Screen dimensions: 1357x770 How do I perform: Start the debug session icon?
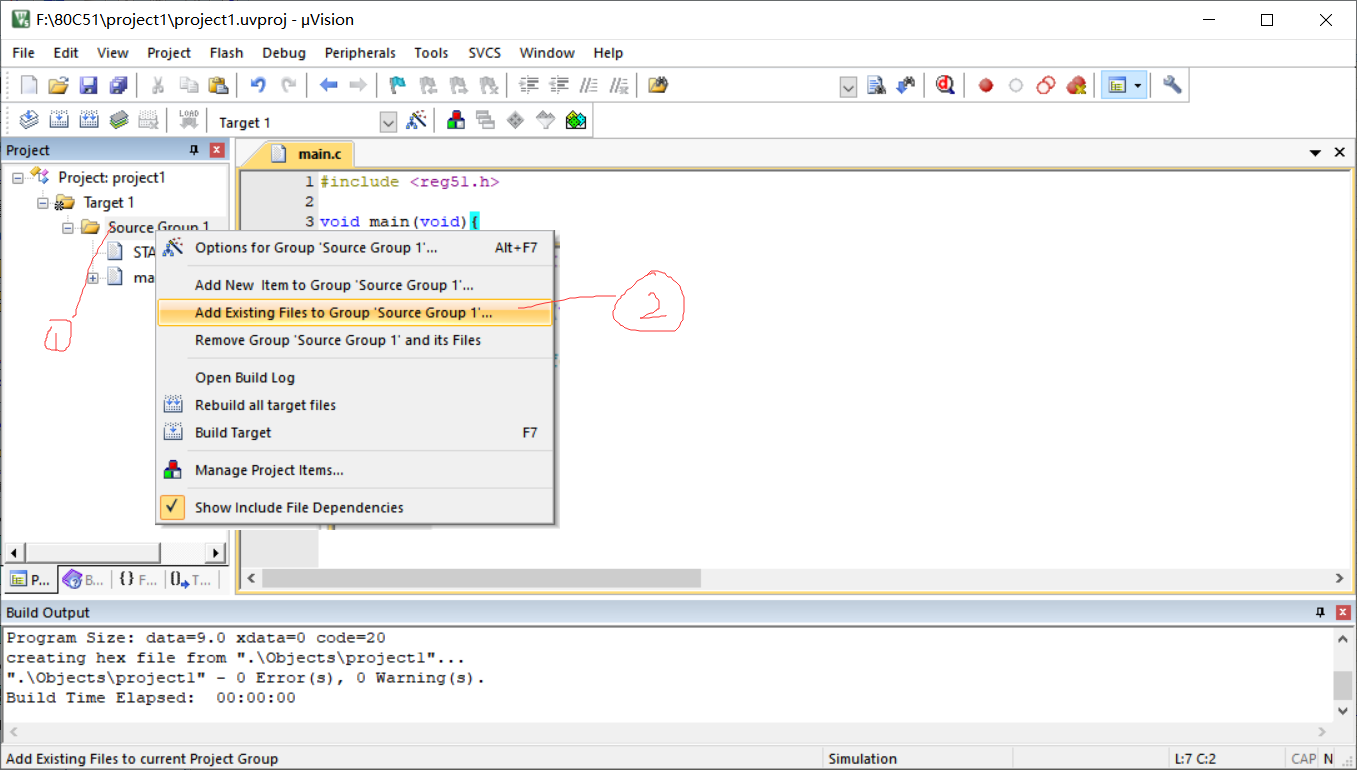[945, 86]
